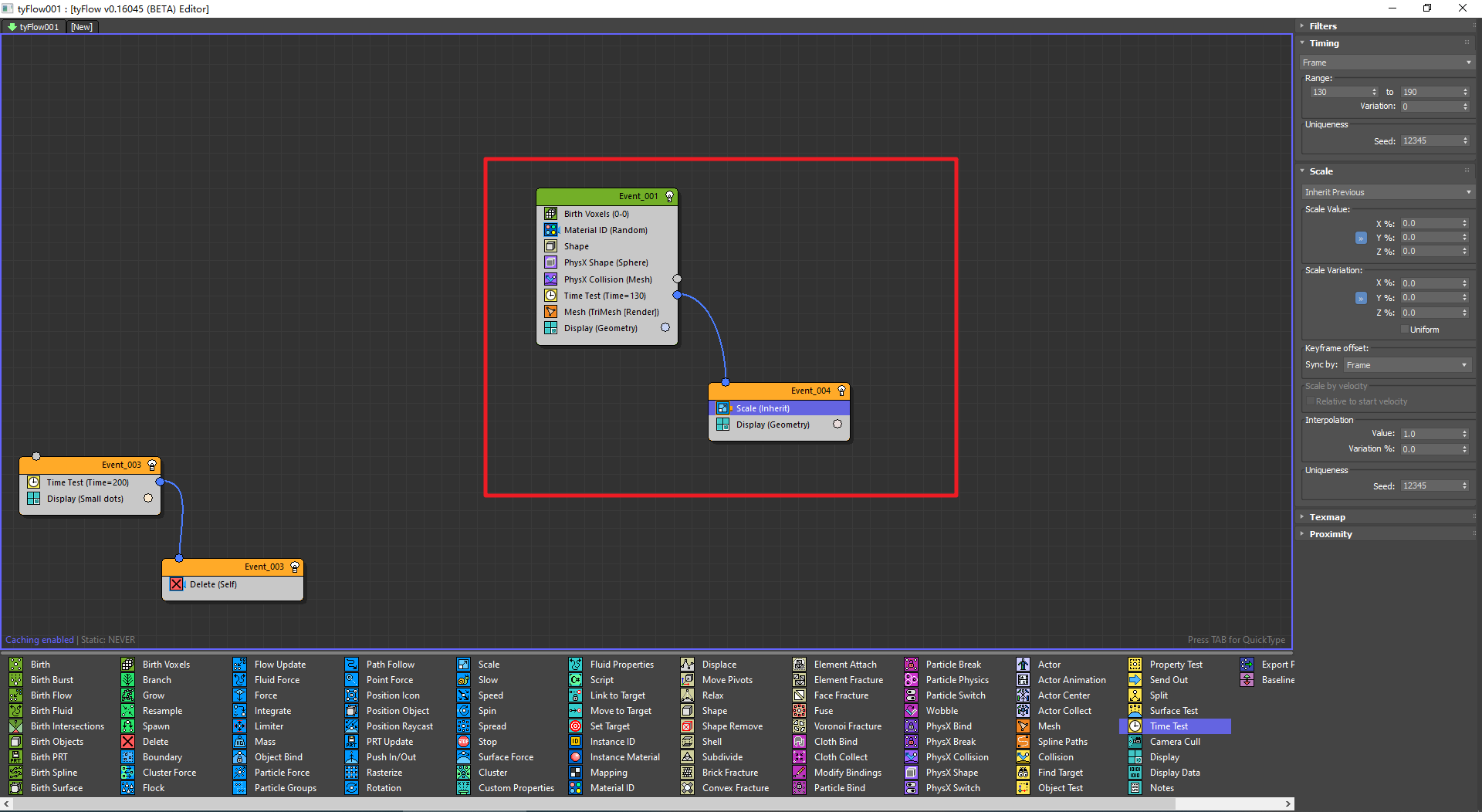Click the Delete operator icon in palette
The height and width of the screenshot is (812, 1482).
click(x=128, y=742)
